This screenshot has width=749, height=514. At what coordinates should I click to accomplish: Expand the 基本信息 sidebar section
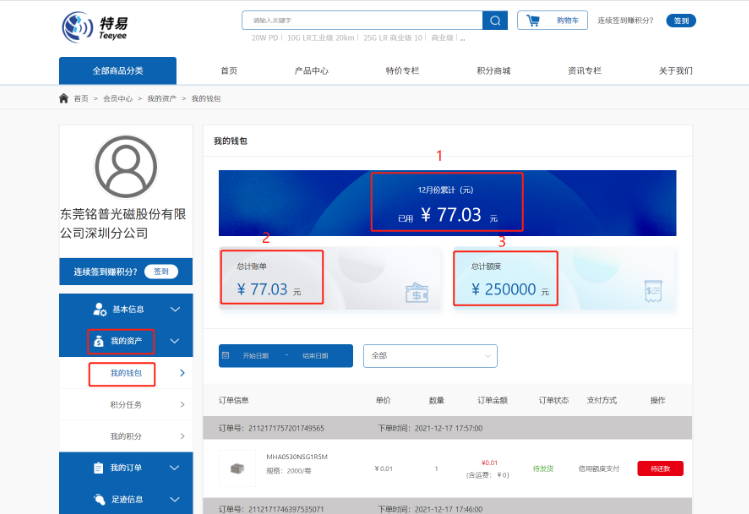pyautogui.click(x=126, y=310)
